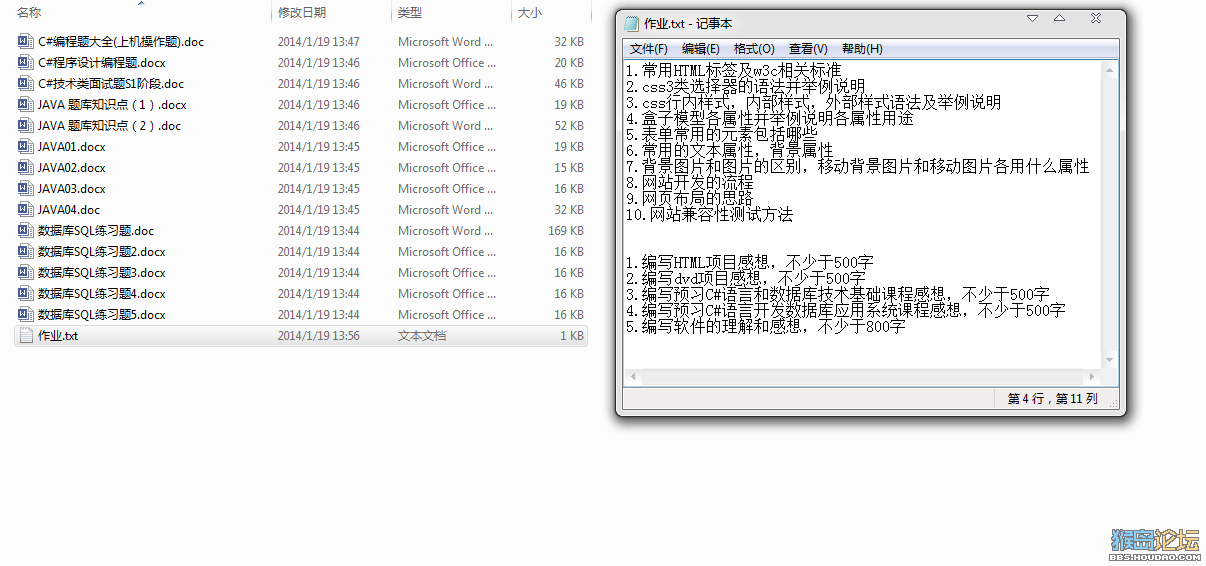Maximize the Notepad window
The height and width of the screenshot is (566, 1206).
1060,19
